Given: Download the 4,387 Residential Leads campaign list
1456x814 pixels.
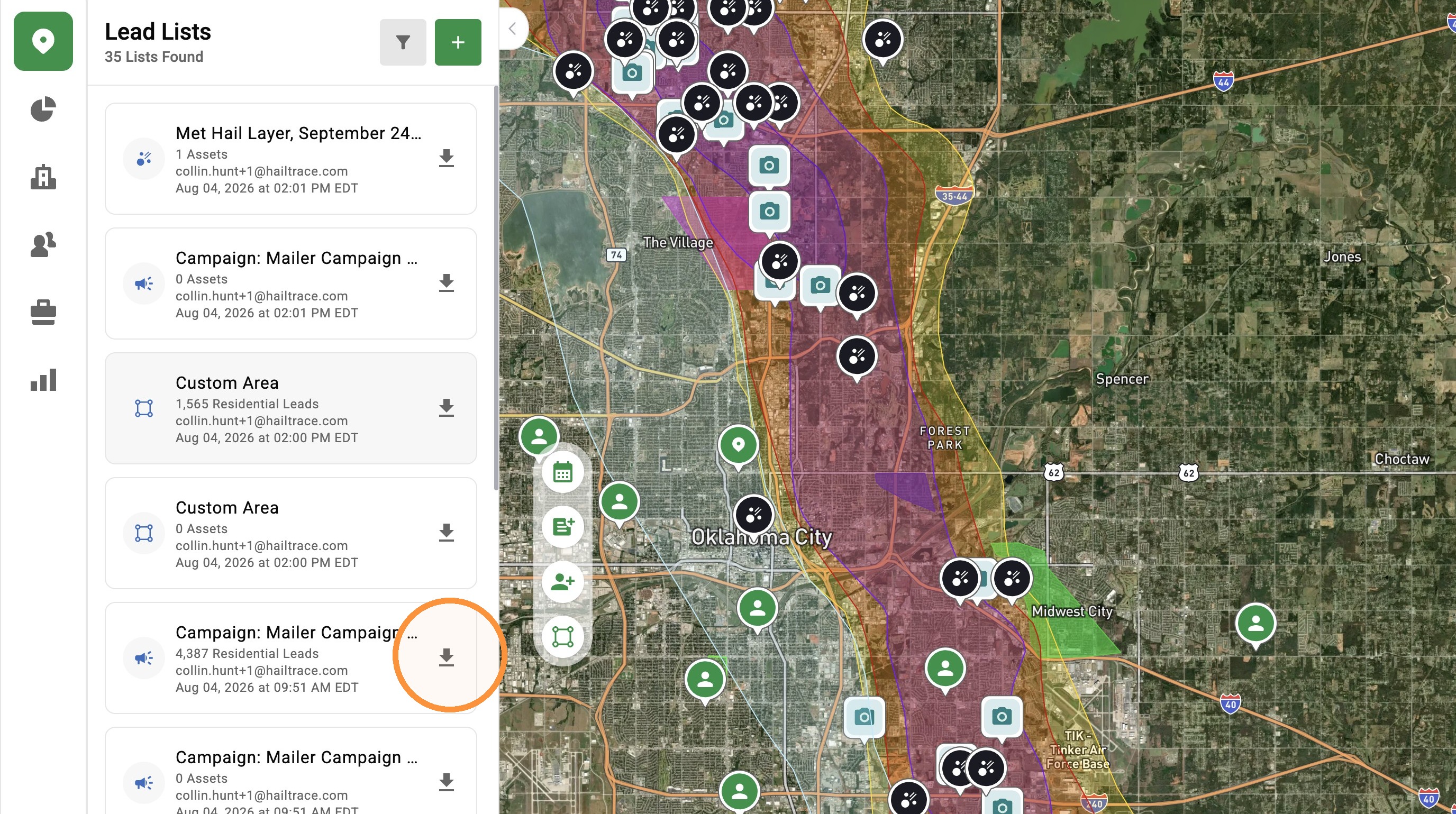Looking at the screenshot, I should (x=447, y=657).
